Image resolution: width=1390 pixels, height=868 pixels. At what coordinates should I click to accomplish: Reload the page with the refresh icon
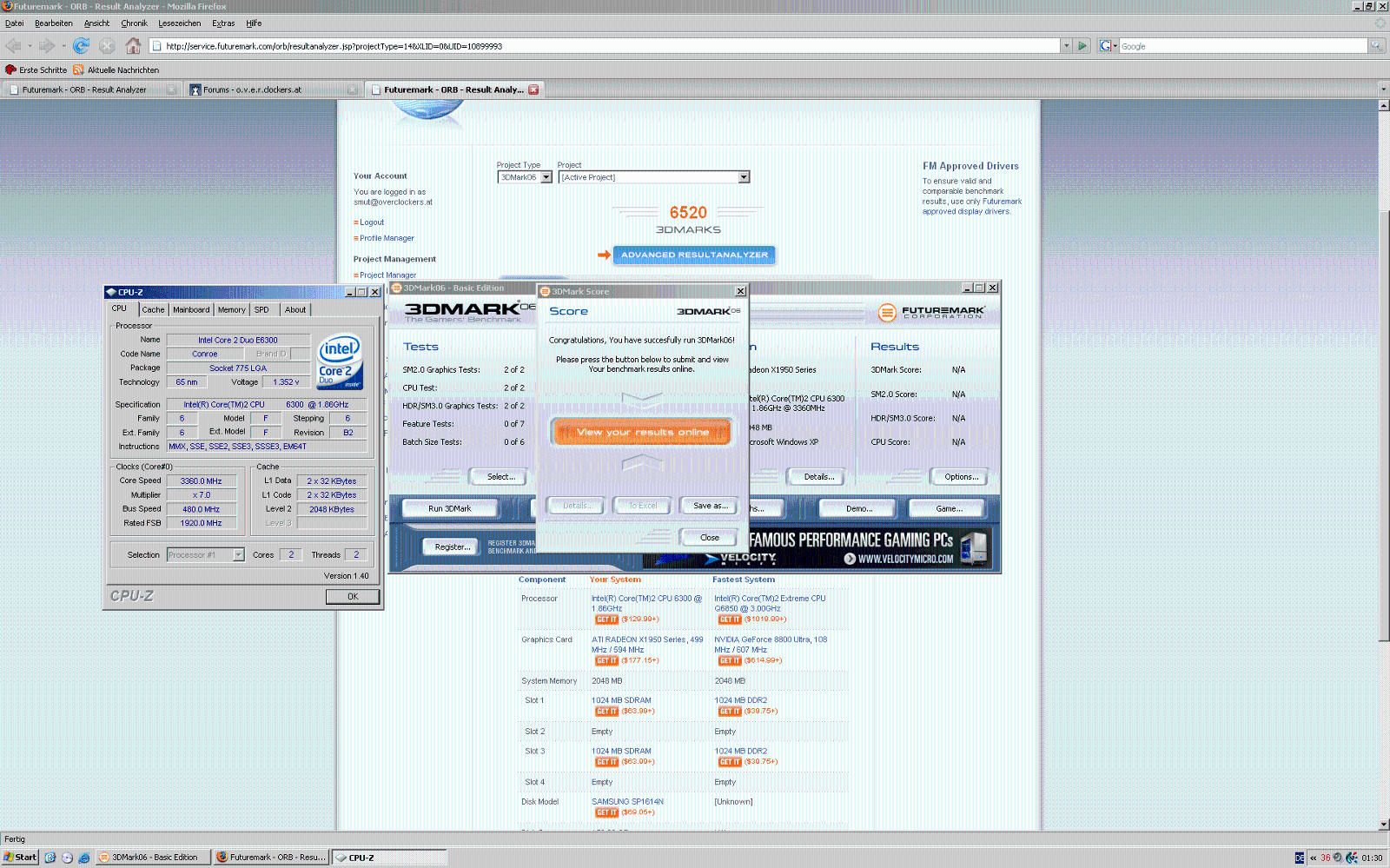coord(81,45)
